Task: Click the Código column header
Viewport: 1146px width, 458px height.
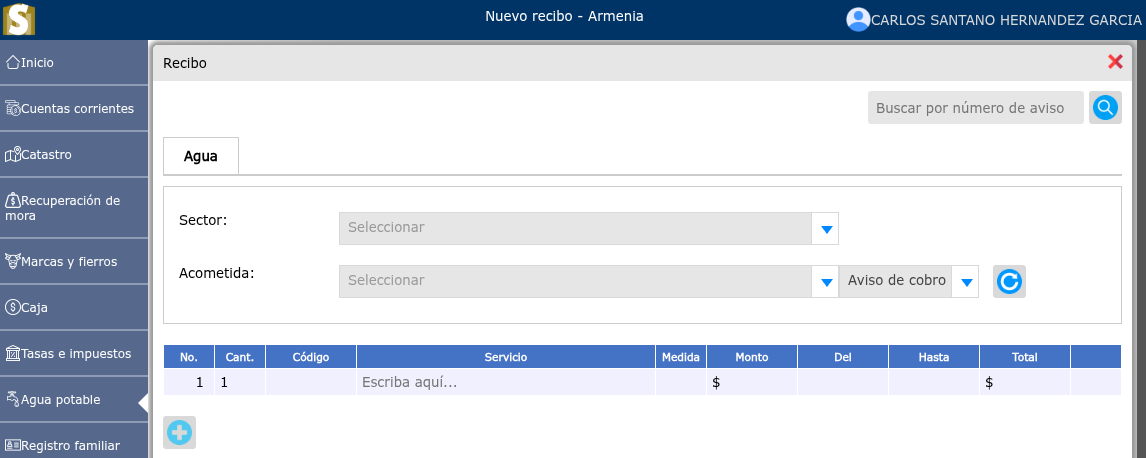Action: tap(311, 357)
